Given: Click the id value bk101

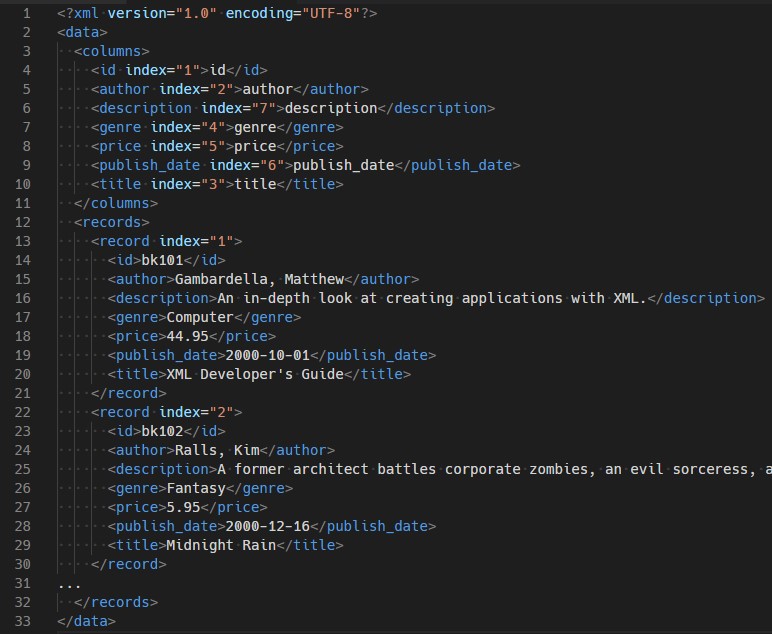Looking at the screenshot, I should 162,260.
